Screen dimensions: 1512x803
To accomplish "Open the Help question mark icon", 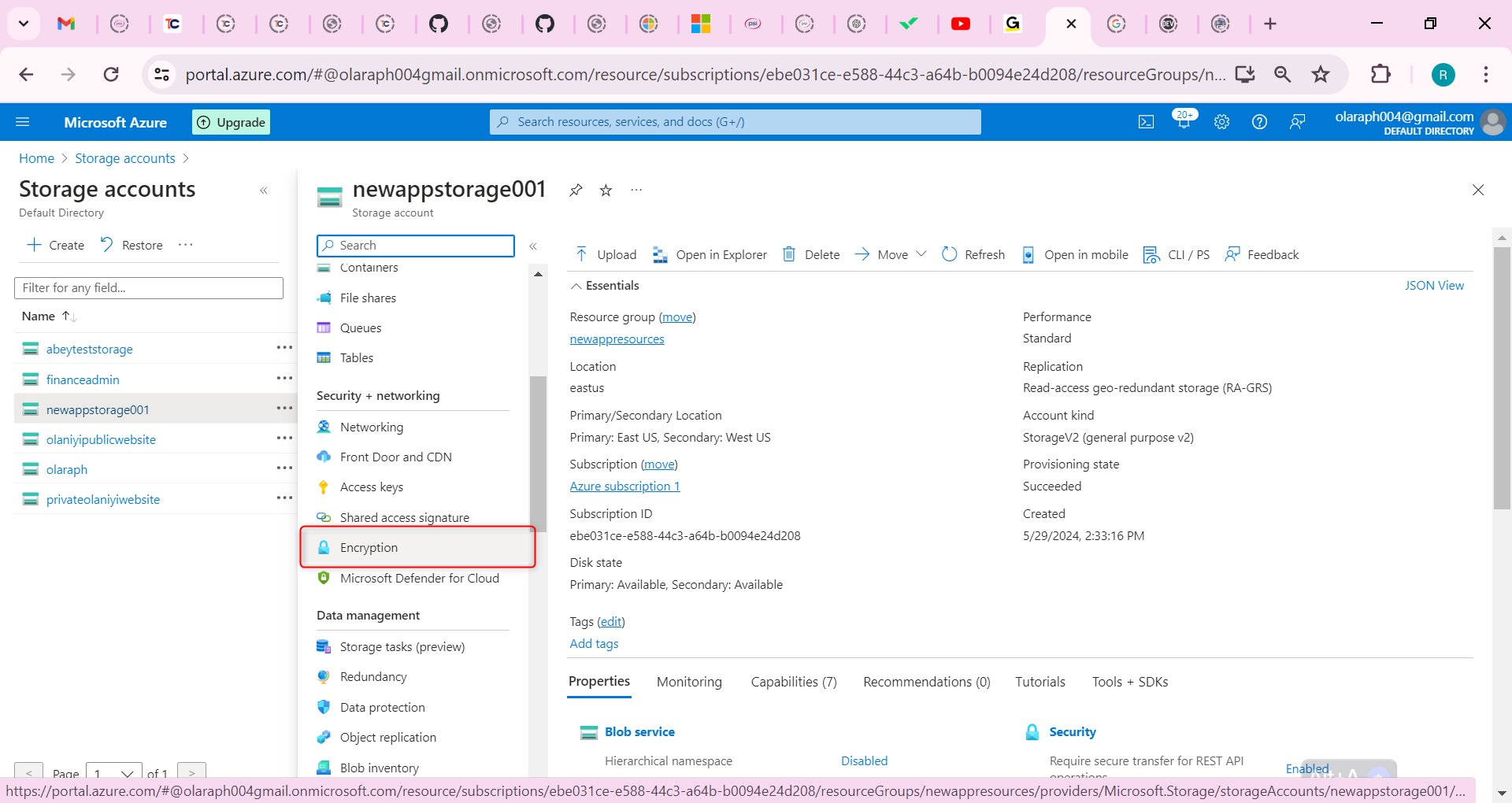I will (x=1259, y=122).
